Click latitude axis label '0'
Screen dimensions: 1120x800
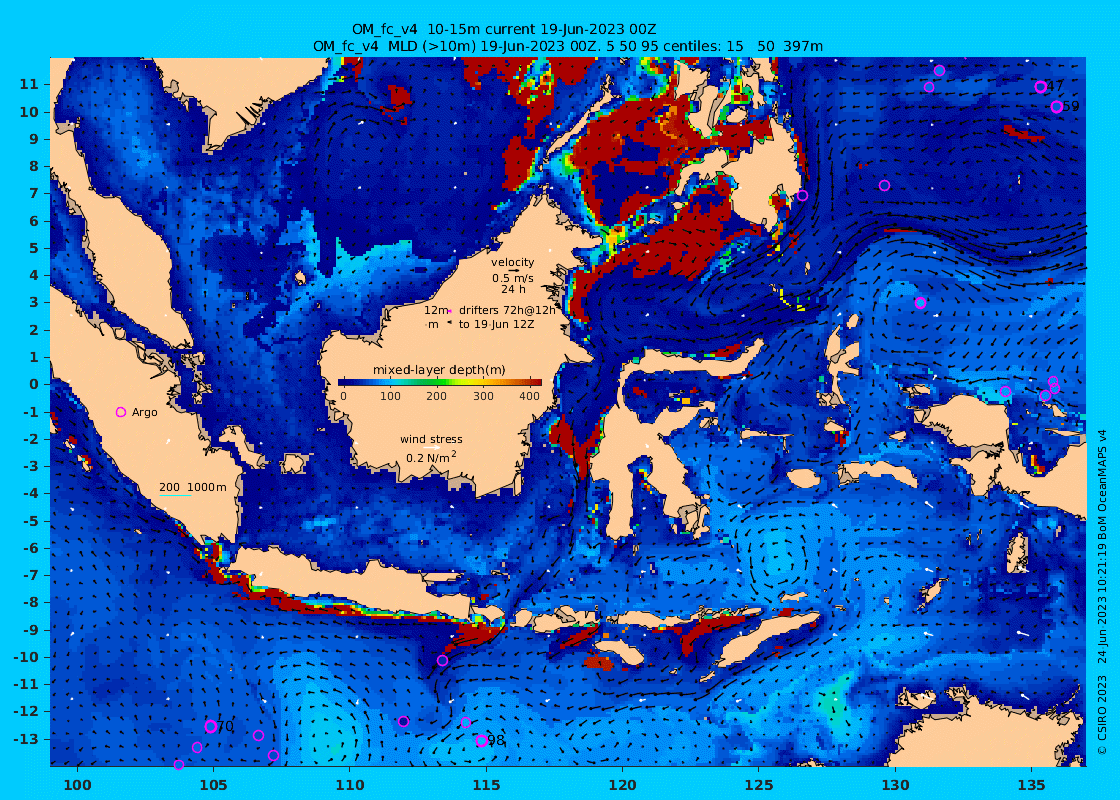34,384
